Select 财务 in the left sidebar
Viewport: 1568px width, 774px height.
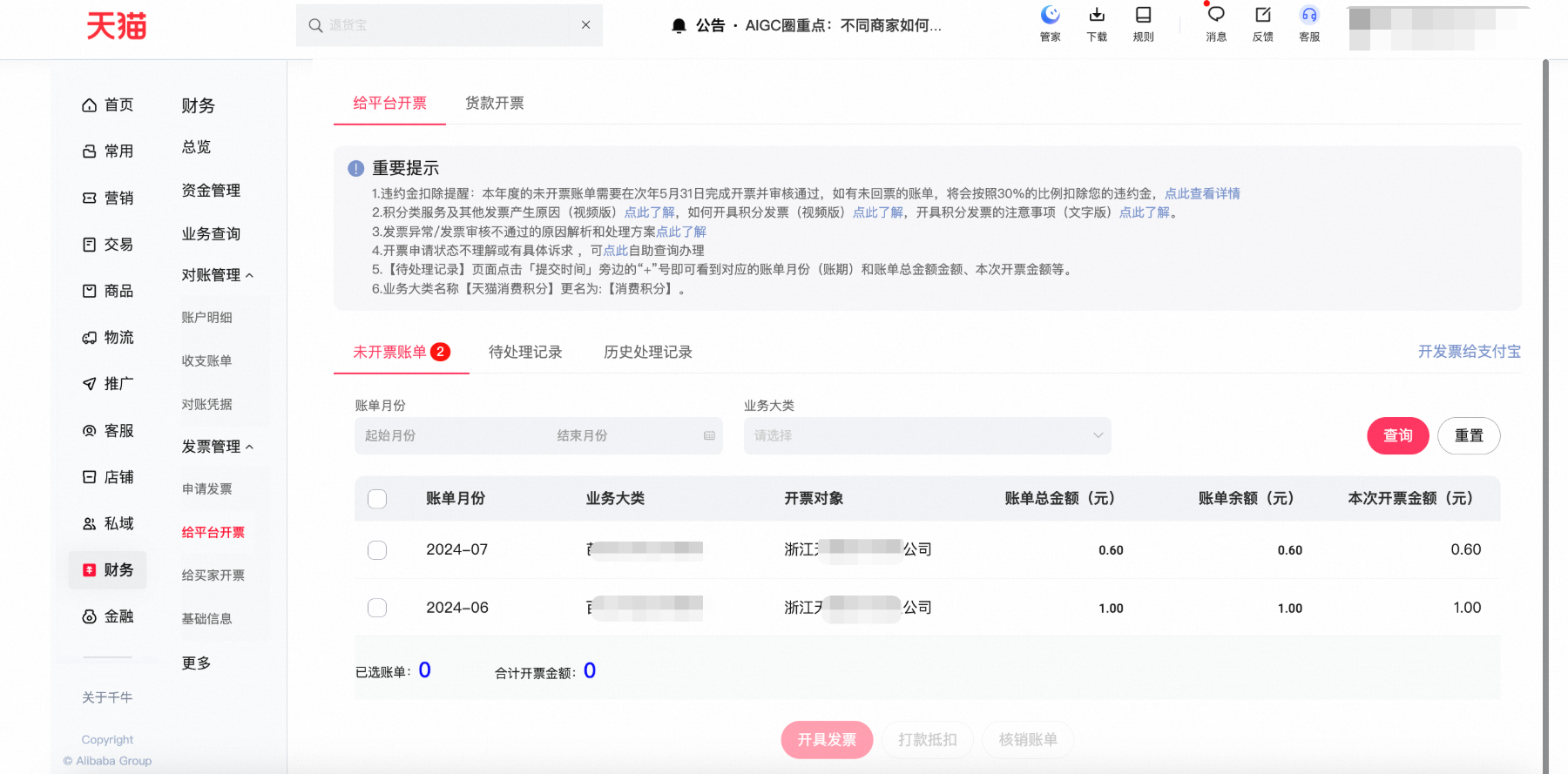tap(108, 570)
